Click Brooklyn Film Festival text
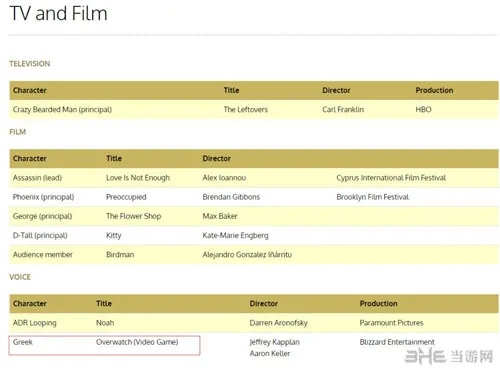This screenshot has height=373, width=500. click(x=373, y=197)
